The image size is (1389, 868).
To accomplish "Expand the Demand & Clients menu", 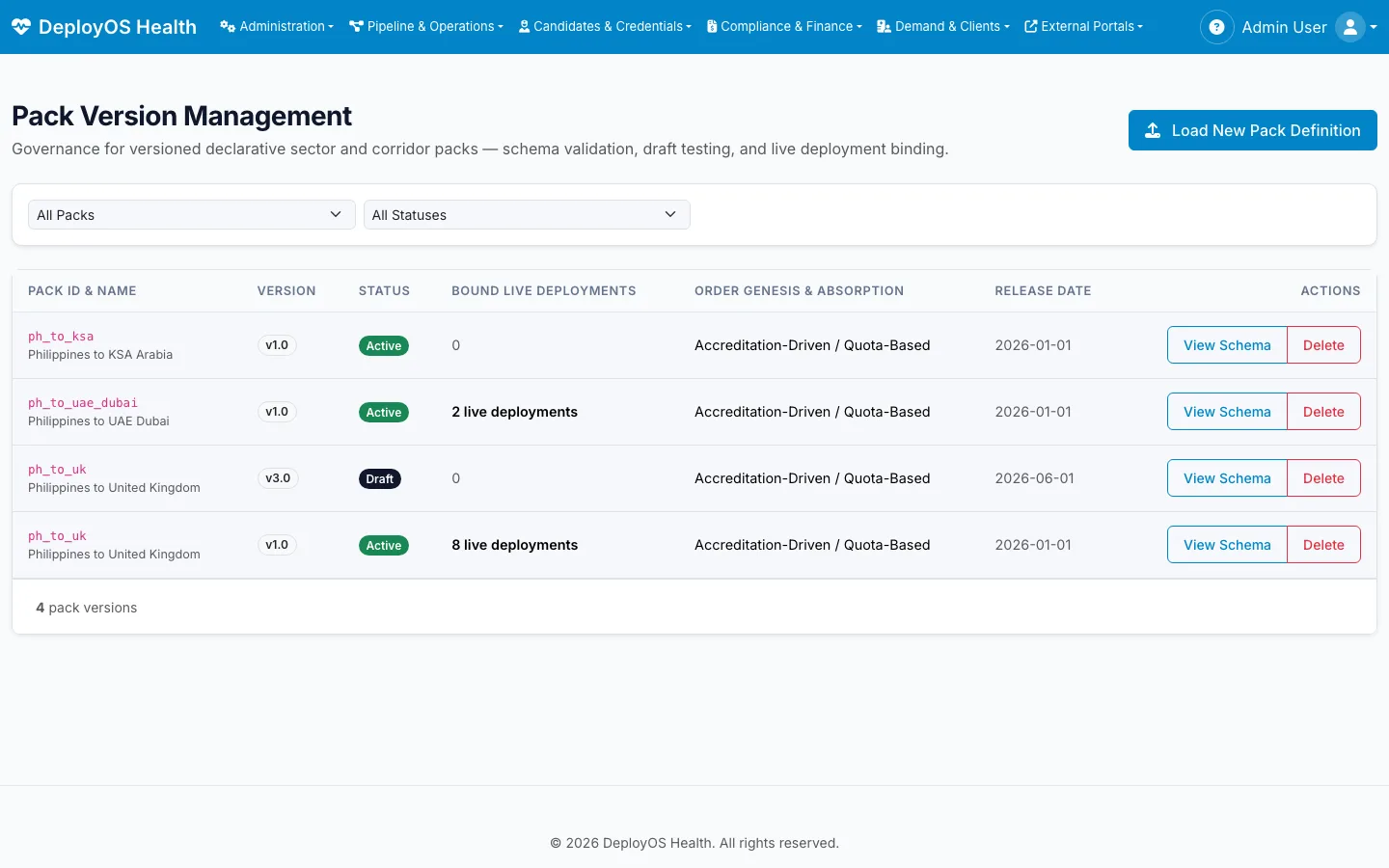I will pyautogui.click(x=943, y=26).
